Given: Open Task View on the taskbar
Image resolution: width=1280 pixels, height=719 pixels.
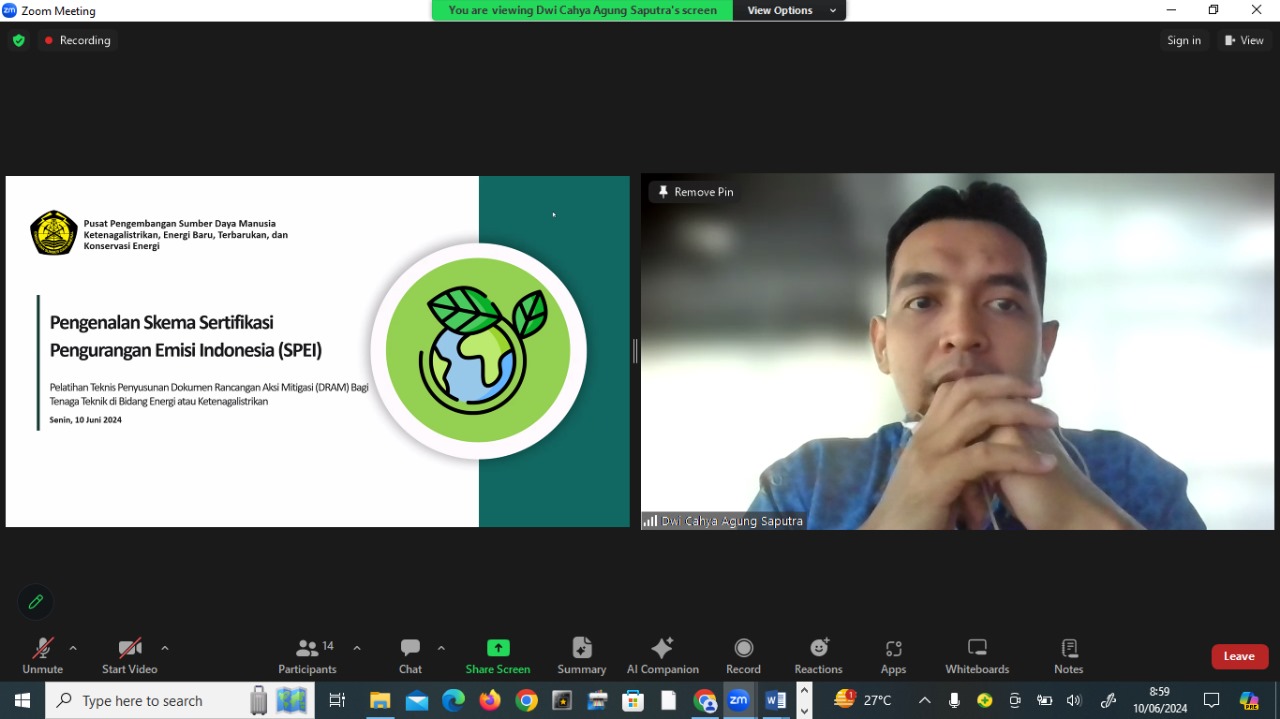Looking at the screenshot, I should [x=337, y=701].
